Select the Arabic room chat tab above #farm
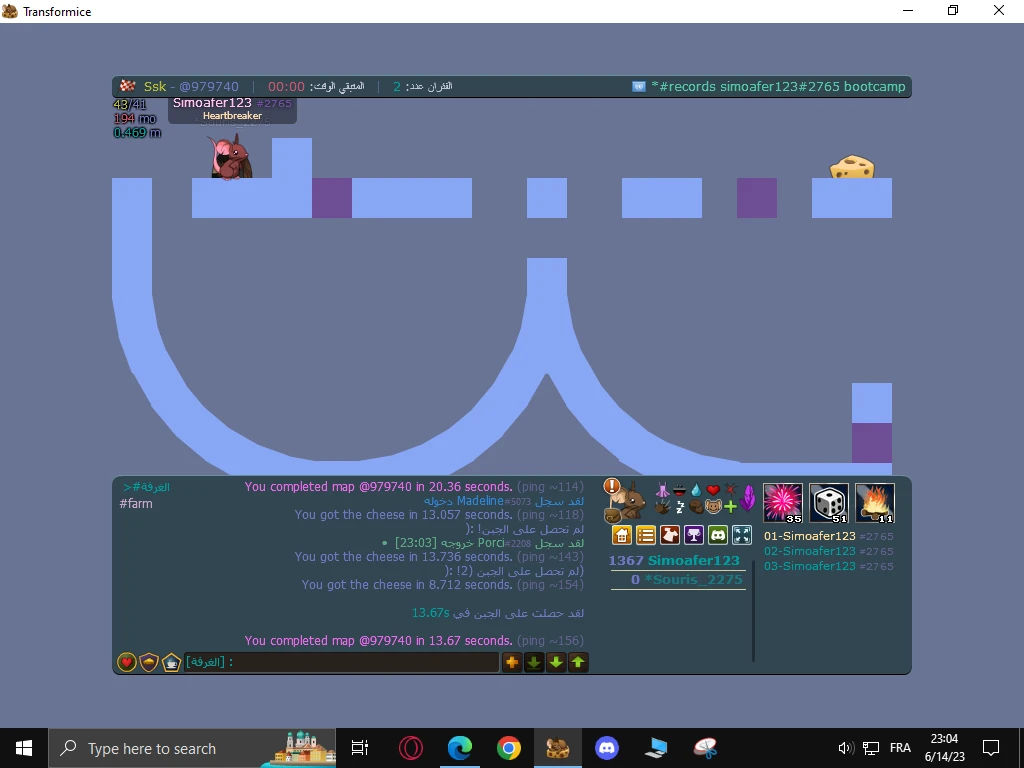This screenshot has height=768, width=1024. 146,487
